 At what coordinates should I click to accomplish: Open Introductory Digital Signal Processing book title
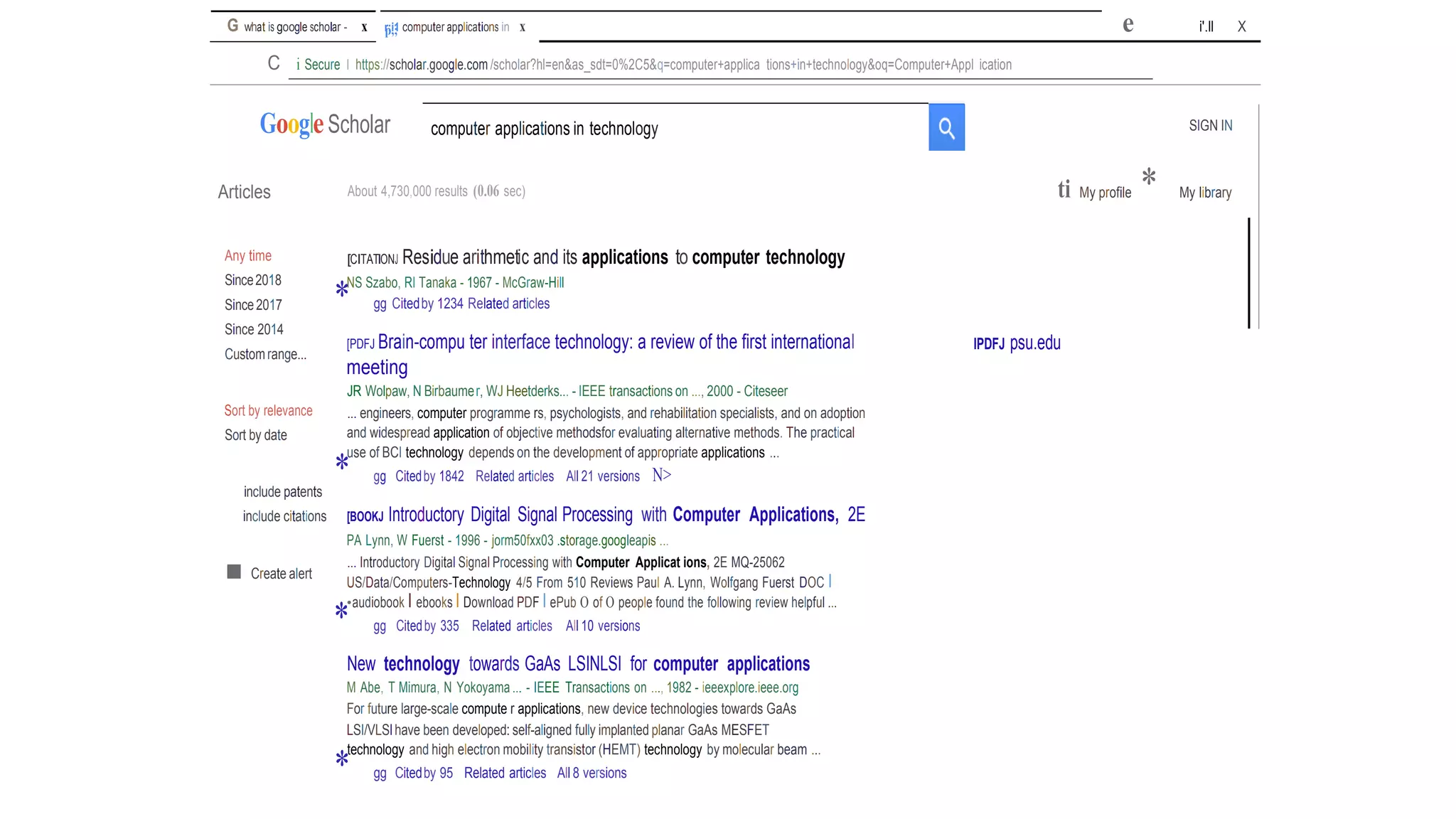point(627,515)
